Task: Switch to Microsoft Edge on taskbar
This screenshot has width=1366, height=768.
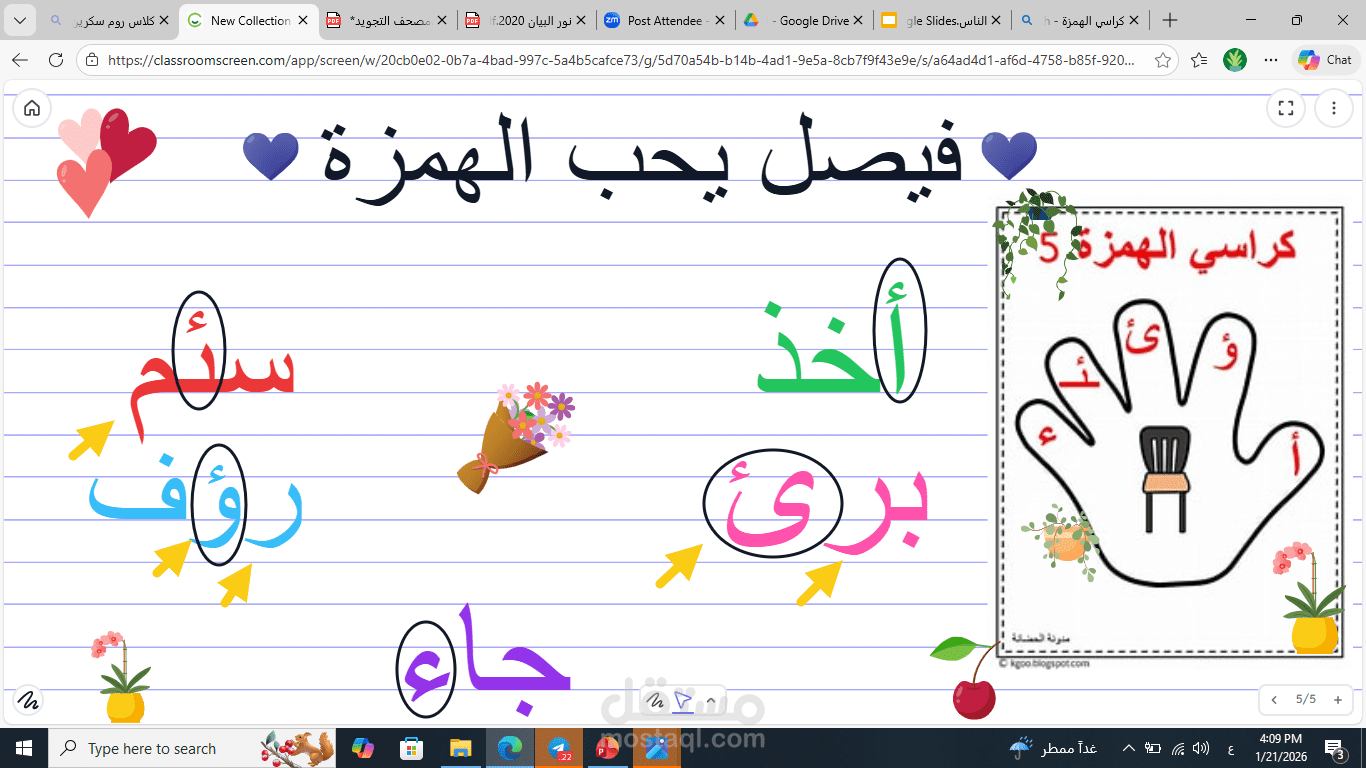Action: [x=510, y=748]
